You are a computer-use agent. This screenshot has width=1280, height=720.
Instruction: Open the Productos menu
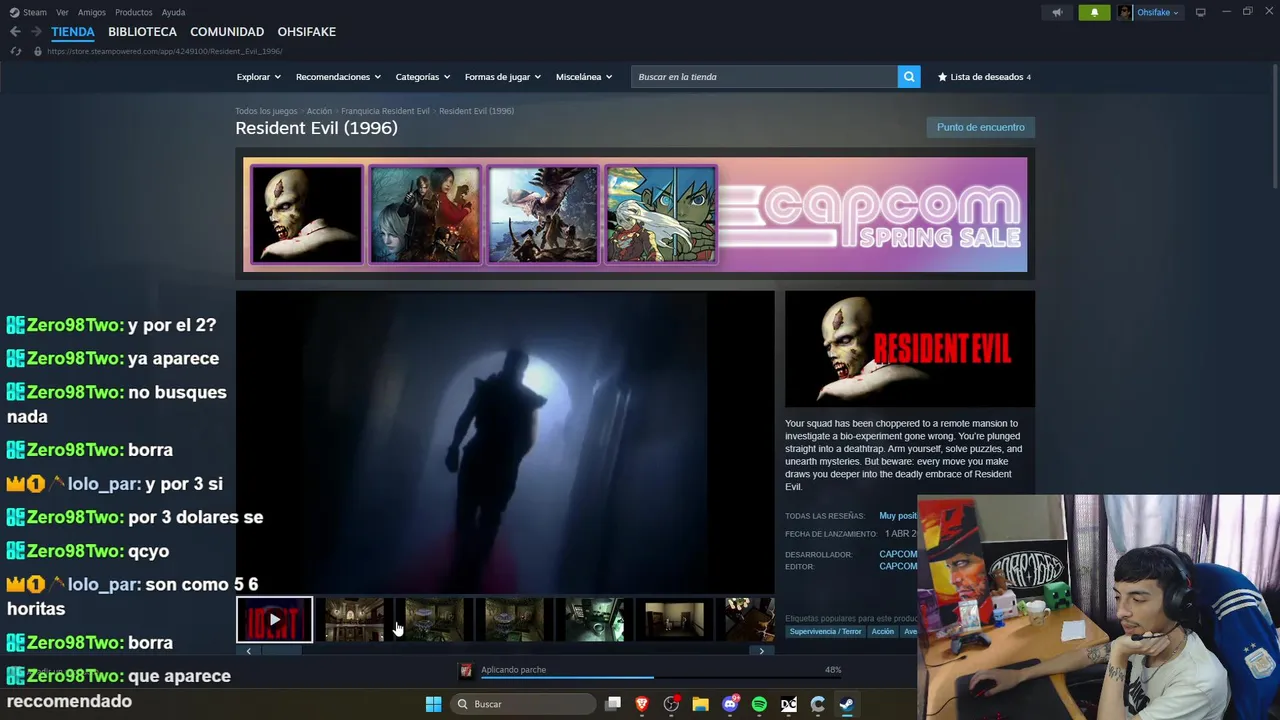(134, 12)
